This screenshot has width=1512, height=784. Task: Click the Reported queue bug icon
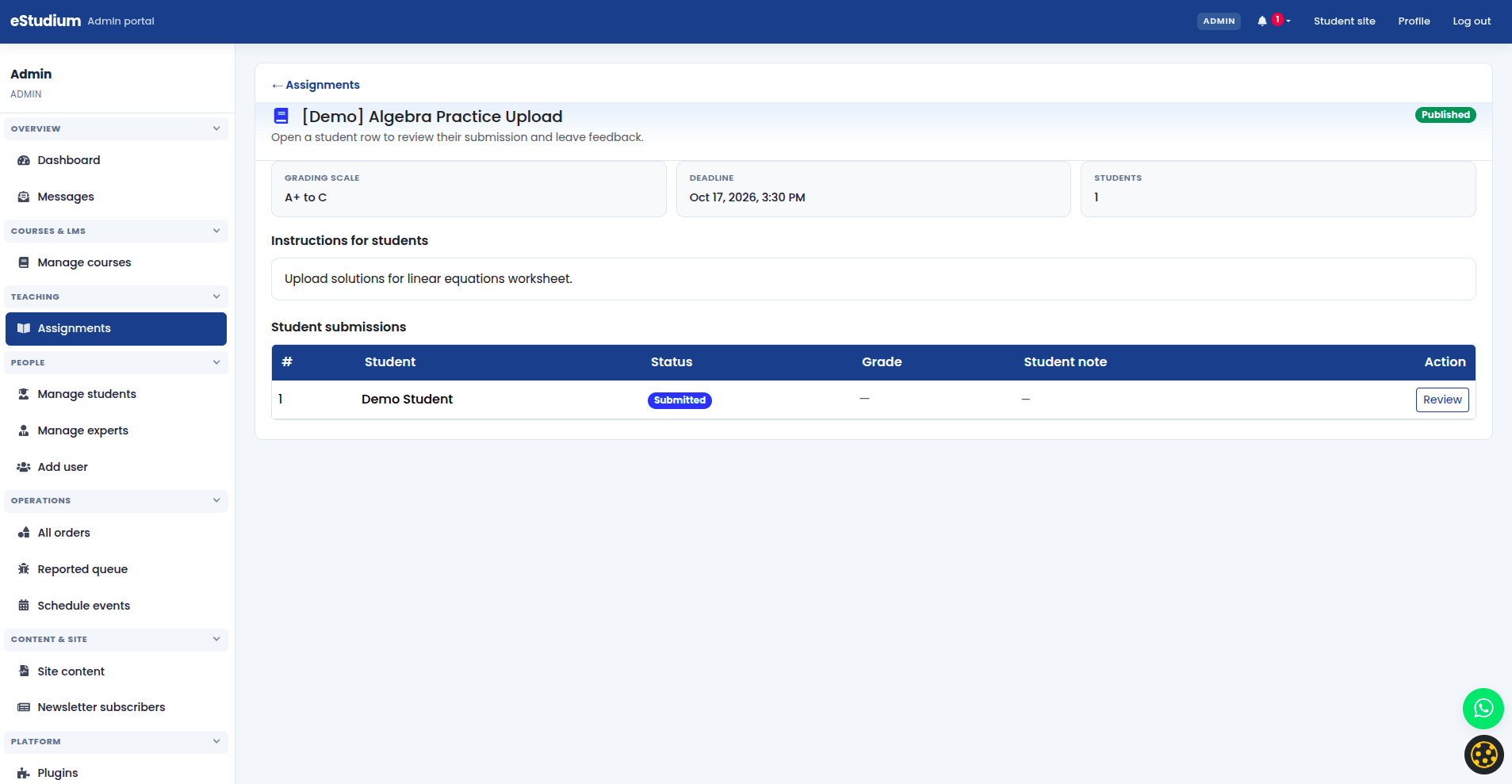[x=24, y=569]
